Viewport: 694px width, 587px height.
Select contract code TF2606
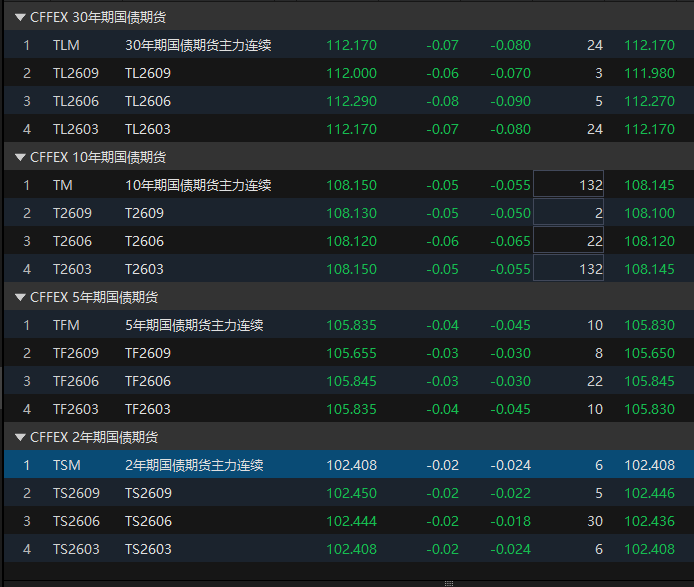click(76, 381)
